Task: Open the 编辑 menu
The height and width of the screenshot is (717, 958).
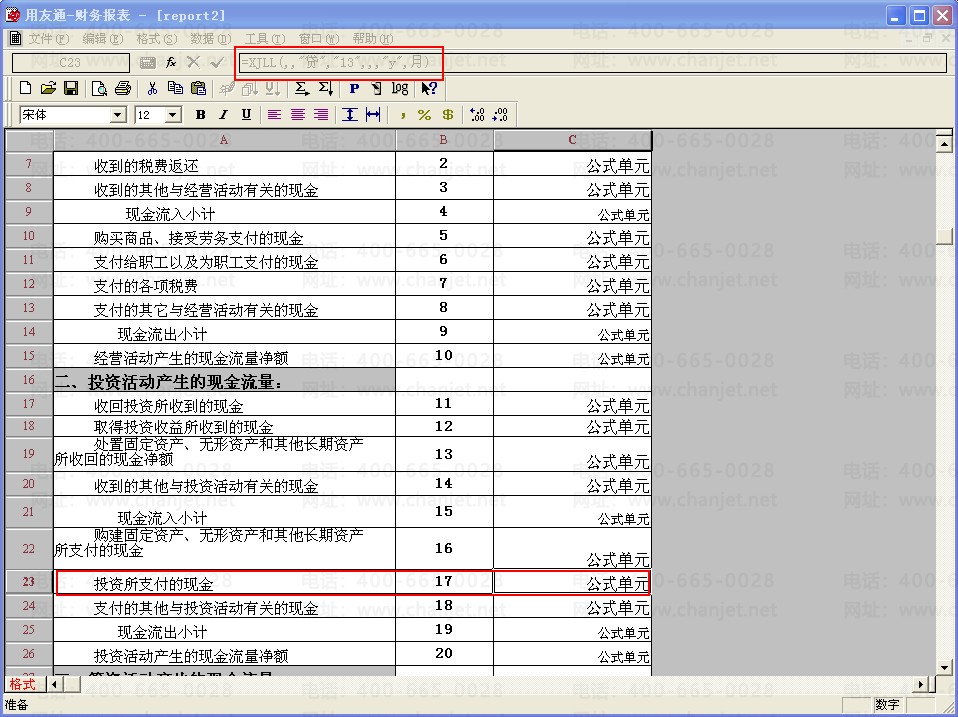Action: (103, 39)
